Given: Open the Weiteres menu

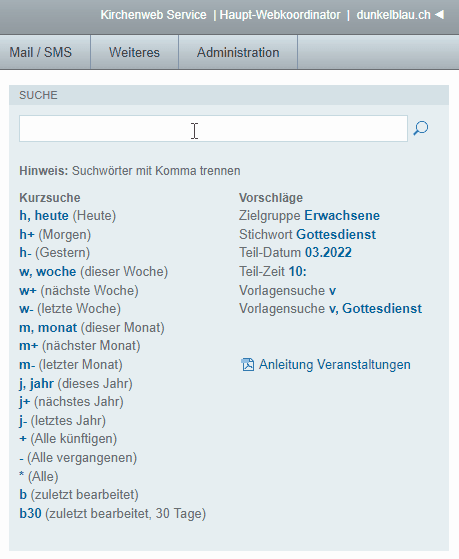Looking at the screenshot, I should [x=134, y=52].
